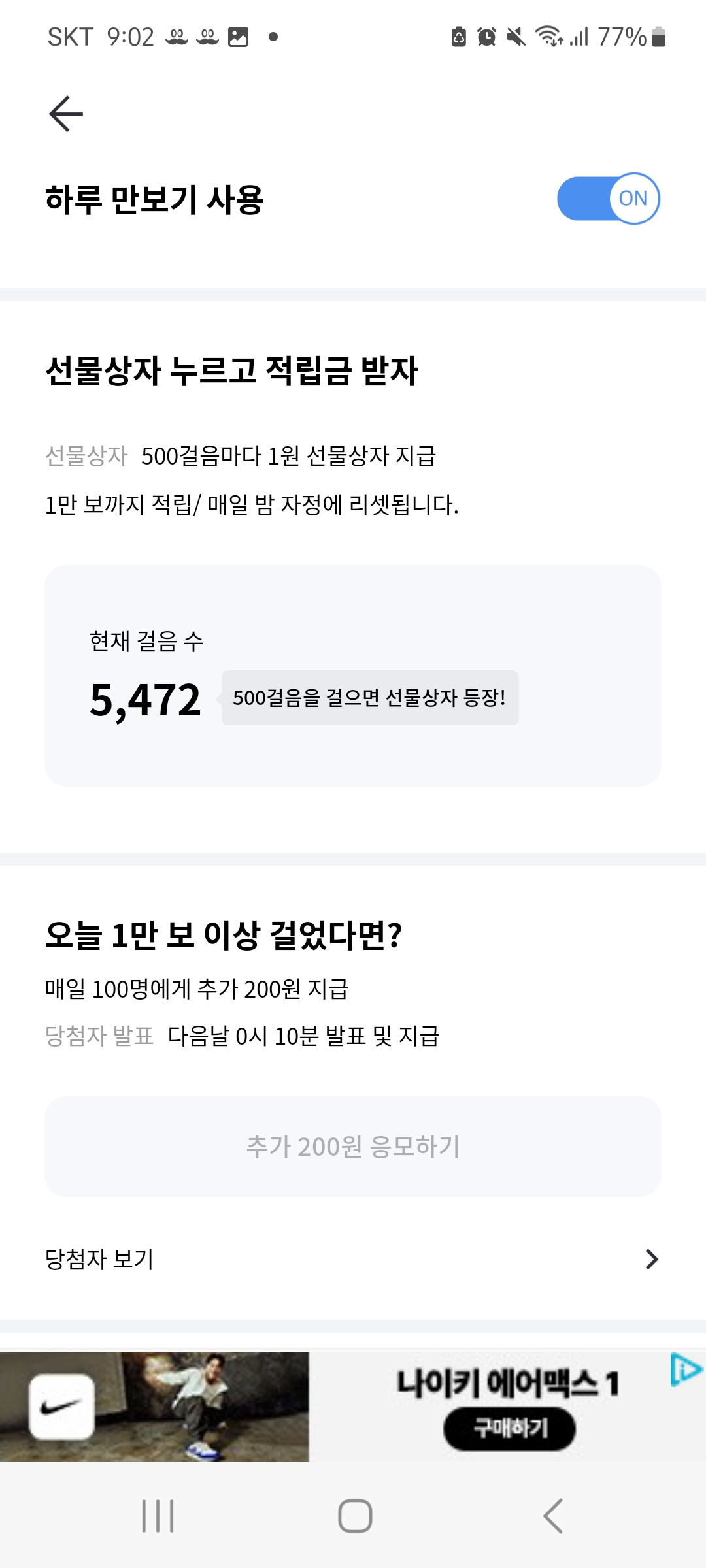Tap the picture notification icon
Screen dimensions: 706x1568
coord(238,37)
